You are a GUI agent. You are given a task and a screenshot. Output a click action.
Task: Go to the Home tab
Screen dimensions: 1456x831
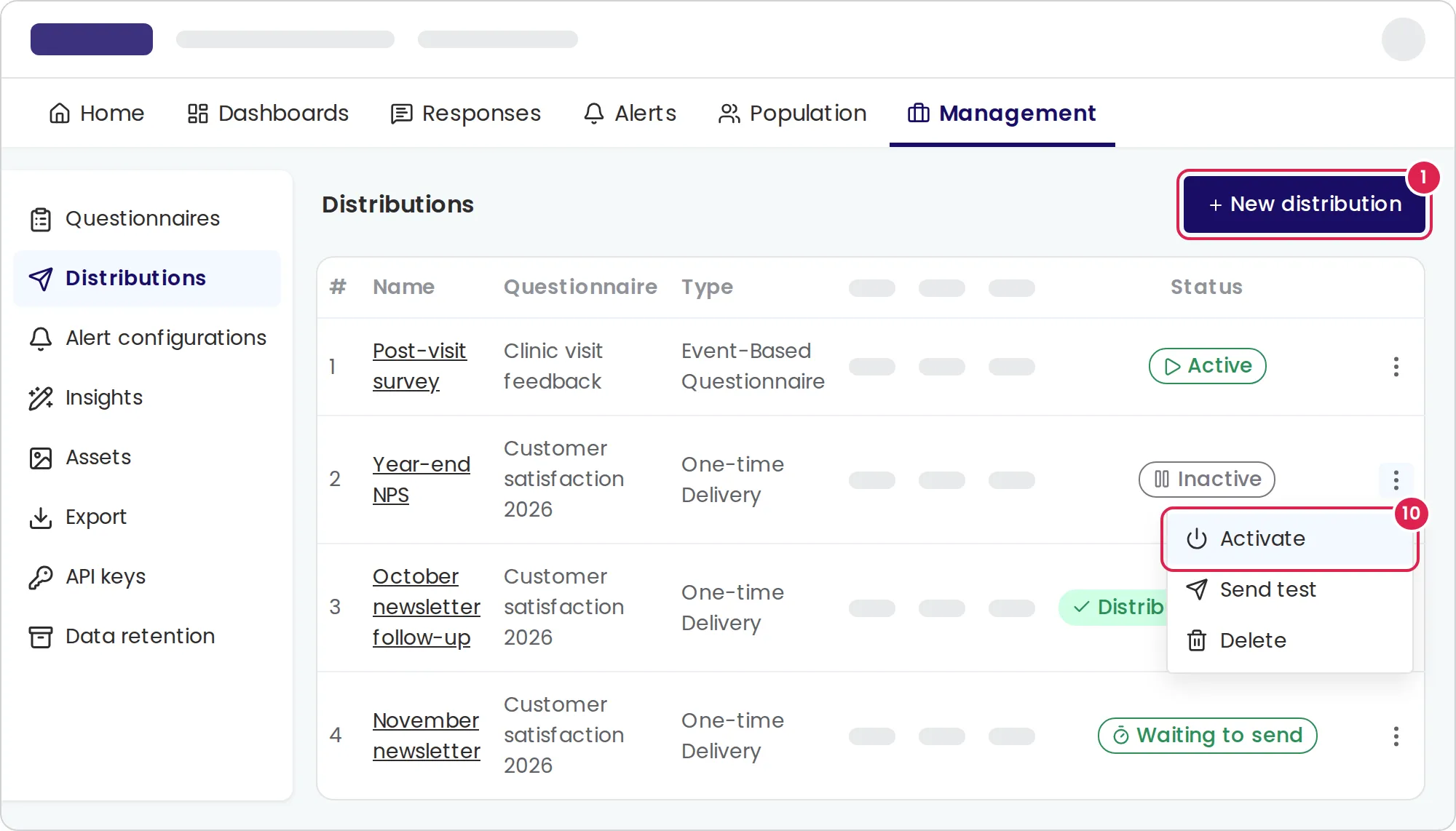(x=96, y=114)
